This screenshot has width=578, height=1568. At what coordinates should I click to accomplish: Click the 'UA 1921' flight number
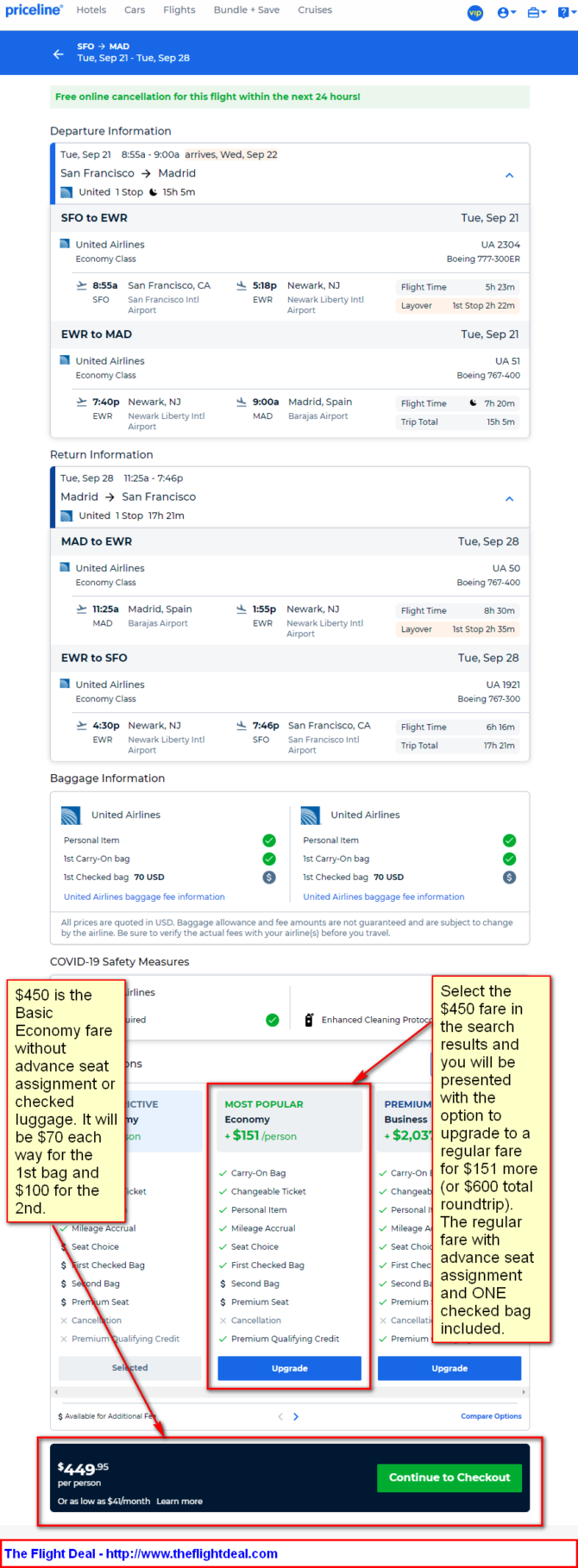[503, 684]
